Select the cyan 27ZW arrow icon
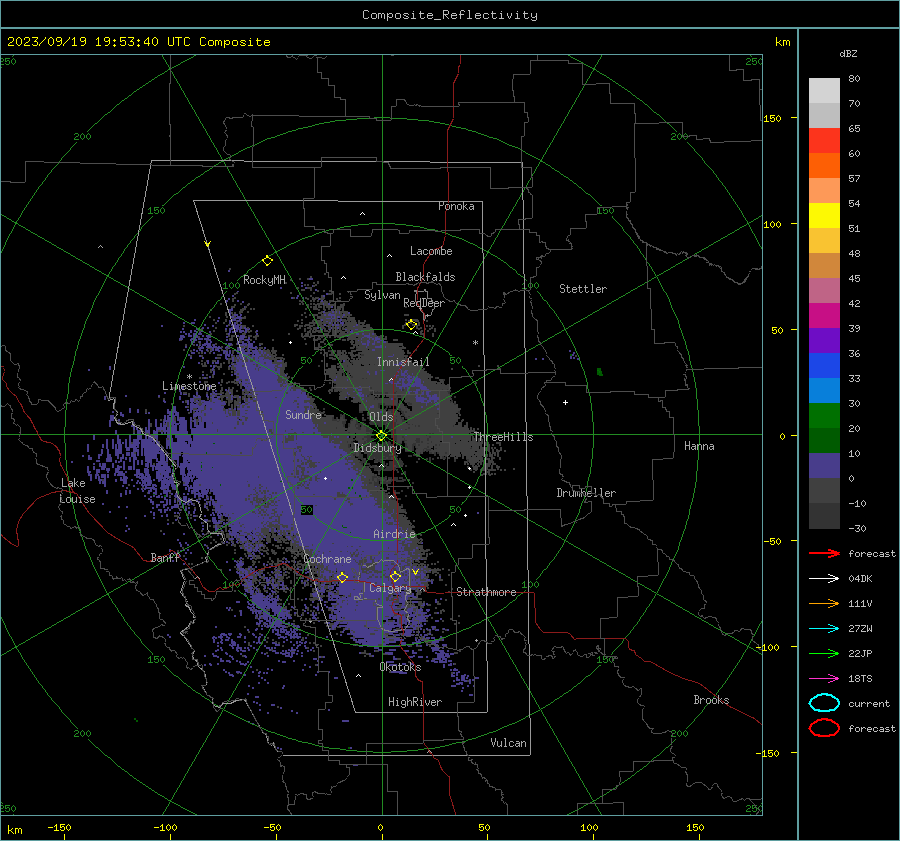Image resolution: width=900 pixels, height=841 pixels. point(824,629)
